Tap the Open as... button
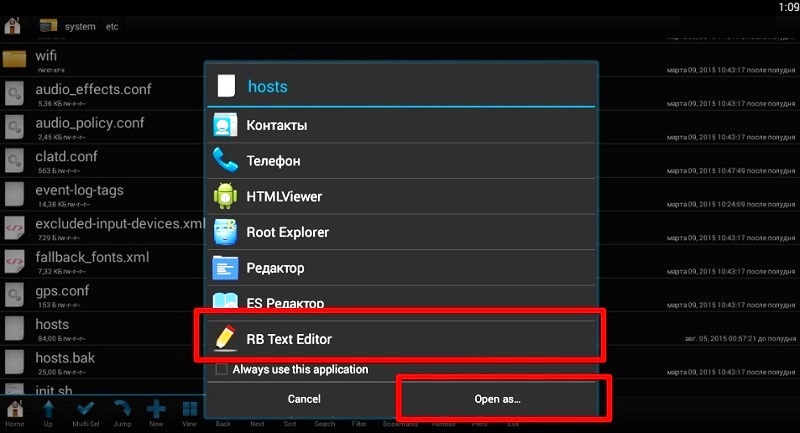 [497, 399]
